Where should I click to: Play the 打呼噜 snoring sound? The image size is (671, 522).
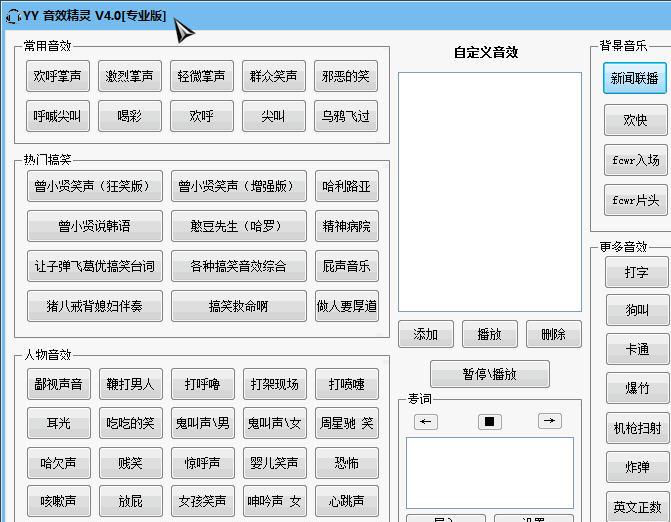point(202,384)
